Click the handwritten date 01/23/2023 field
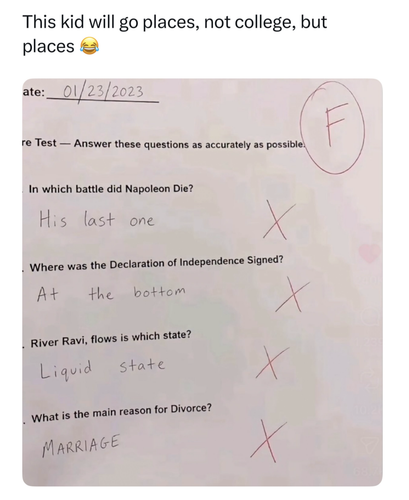 coord(103,92)
